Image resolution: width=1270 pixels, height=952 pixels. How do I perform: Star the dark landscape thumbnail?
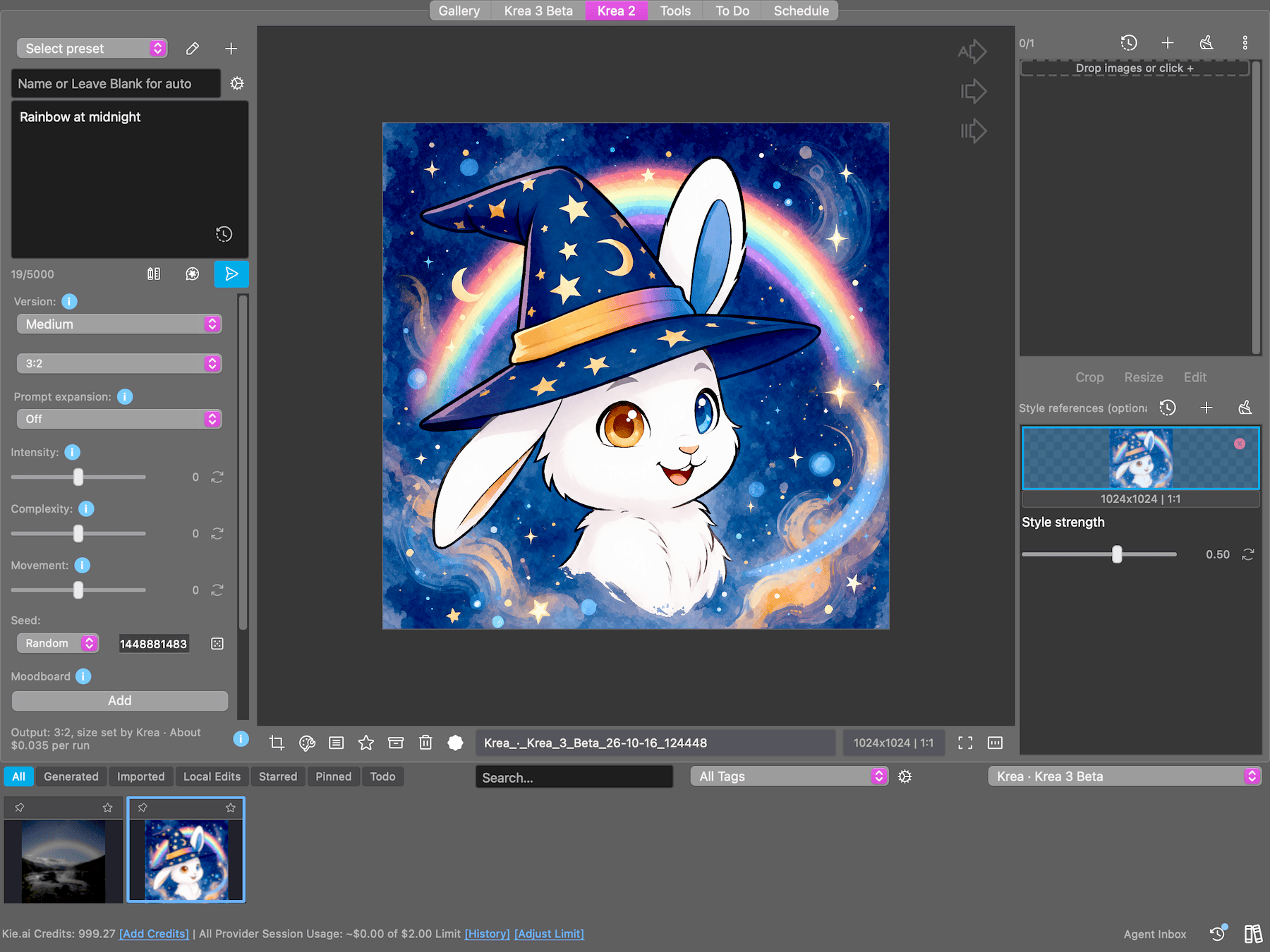coord(108,807)
